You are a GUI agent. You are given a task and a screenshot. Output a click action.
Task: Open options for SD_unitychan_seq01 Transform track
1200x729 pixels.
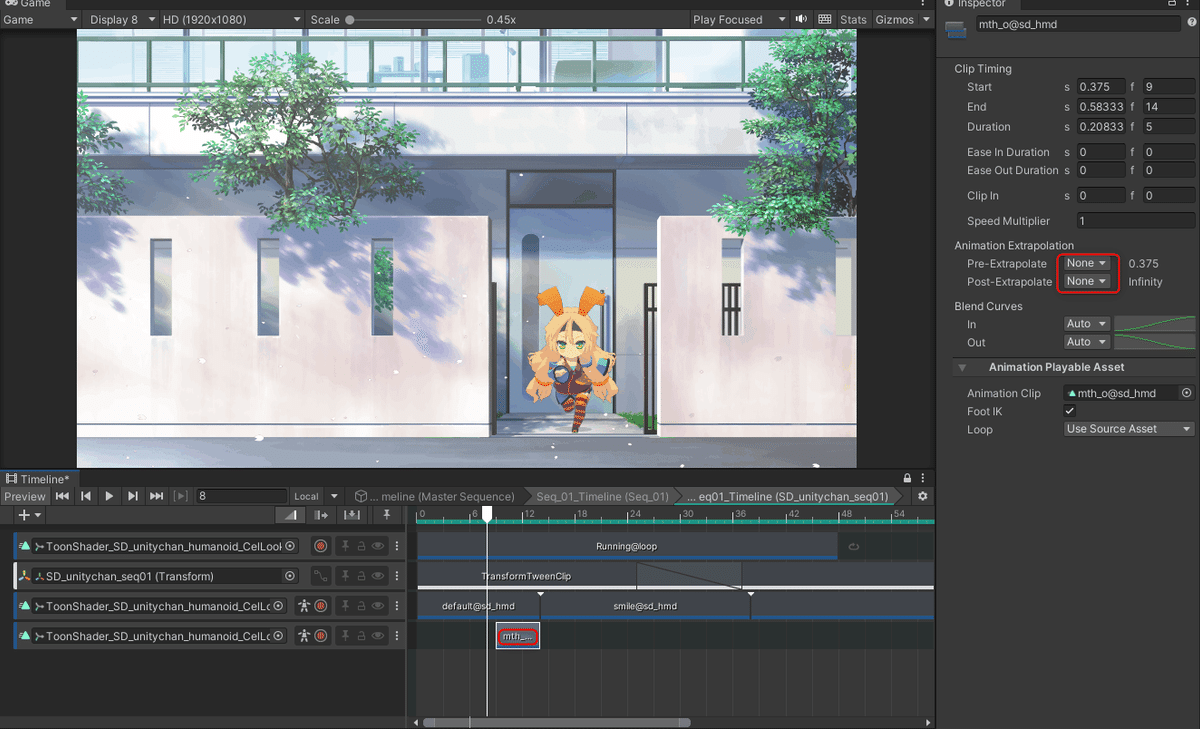point(397,576)
